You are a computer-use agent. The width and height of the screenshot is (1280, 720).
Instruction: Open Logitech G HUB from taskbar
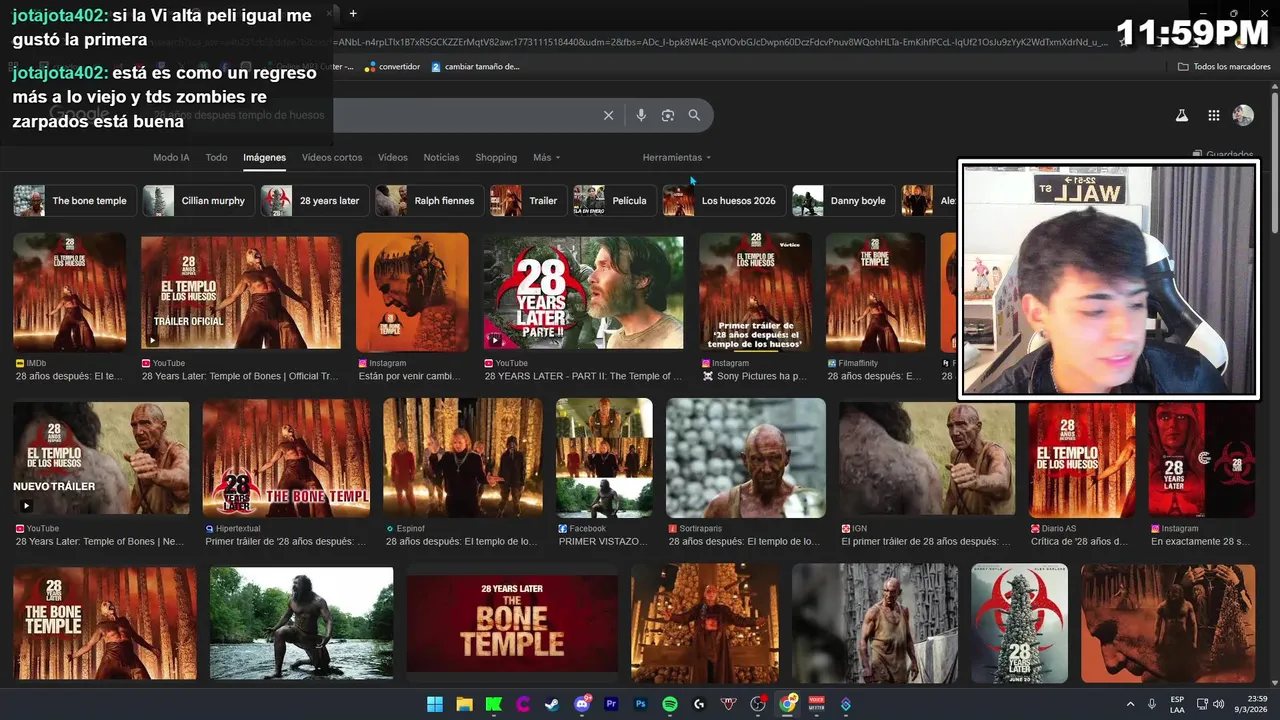[x=699, y=704]
